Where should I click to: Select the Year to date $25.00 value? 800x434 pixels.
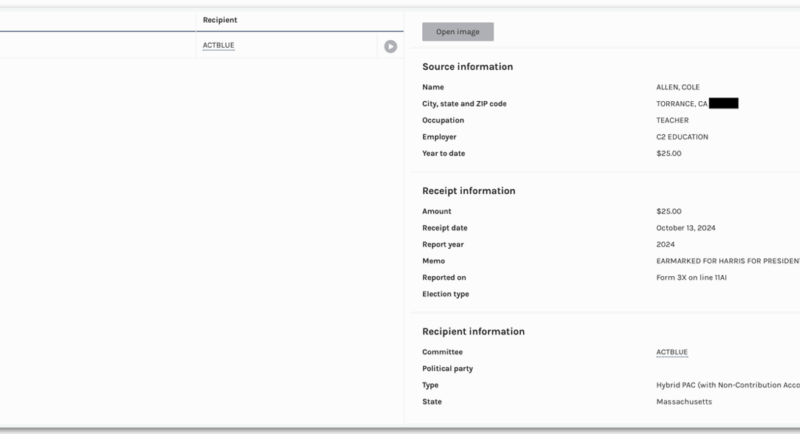coord(668,154)
